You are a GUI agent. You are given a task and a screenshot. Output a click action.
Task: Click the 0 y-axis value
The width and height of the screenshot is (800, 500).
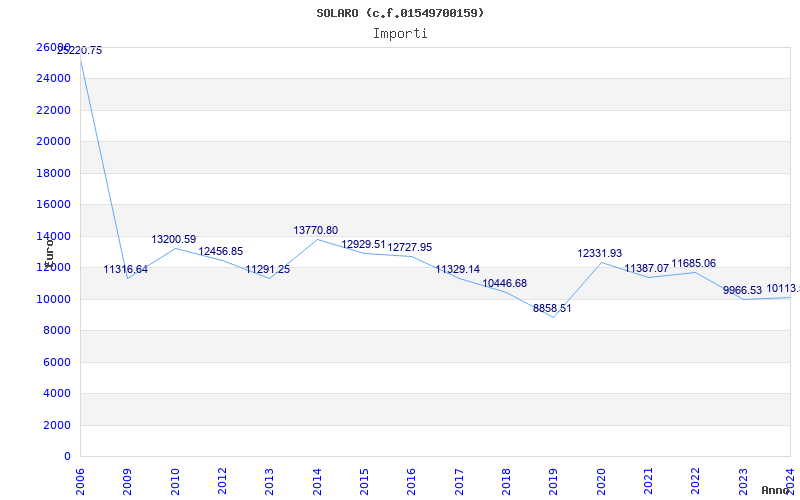(67, 457)
